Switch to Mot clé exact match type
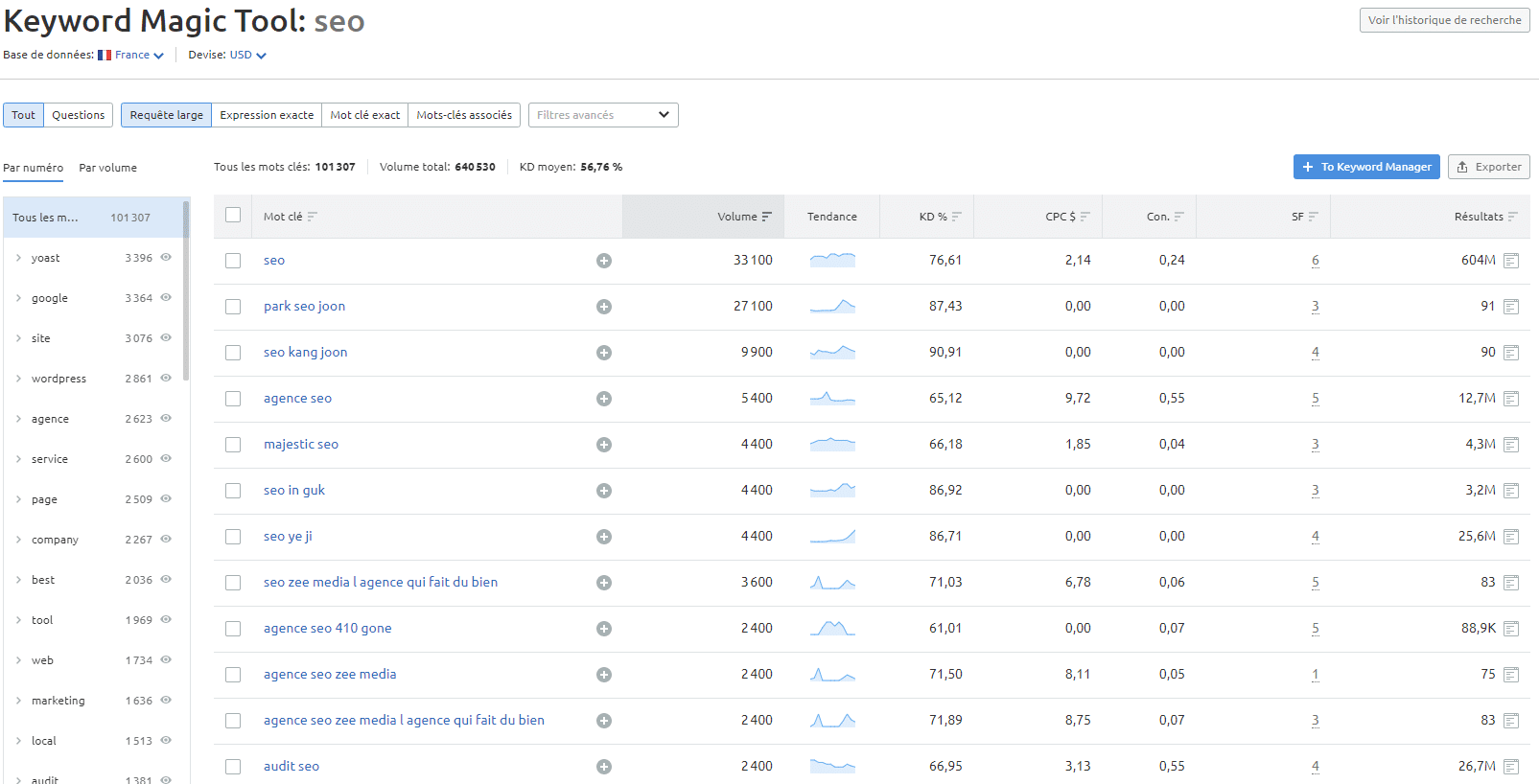The width and height of the screenshot is (1539, 784). click(365, 115)
